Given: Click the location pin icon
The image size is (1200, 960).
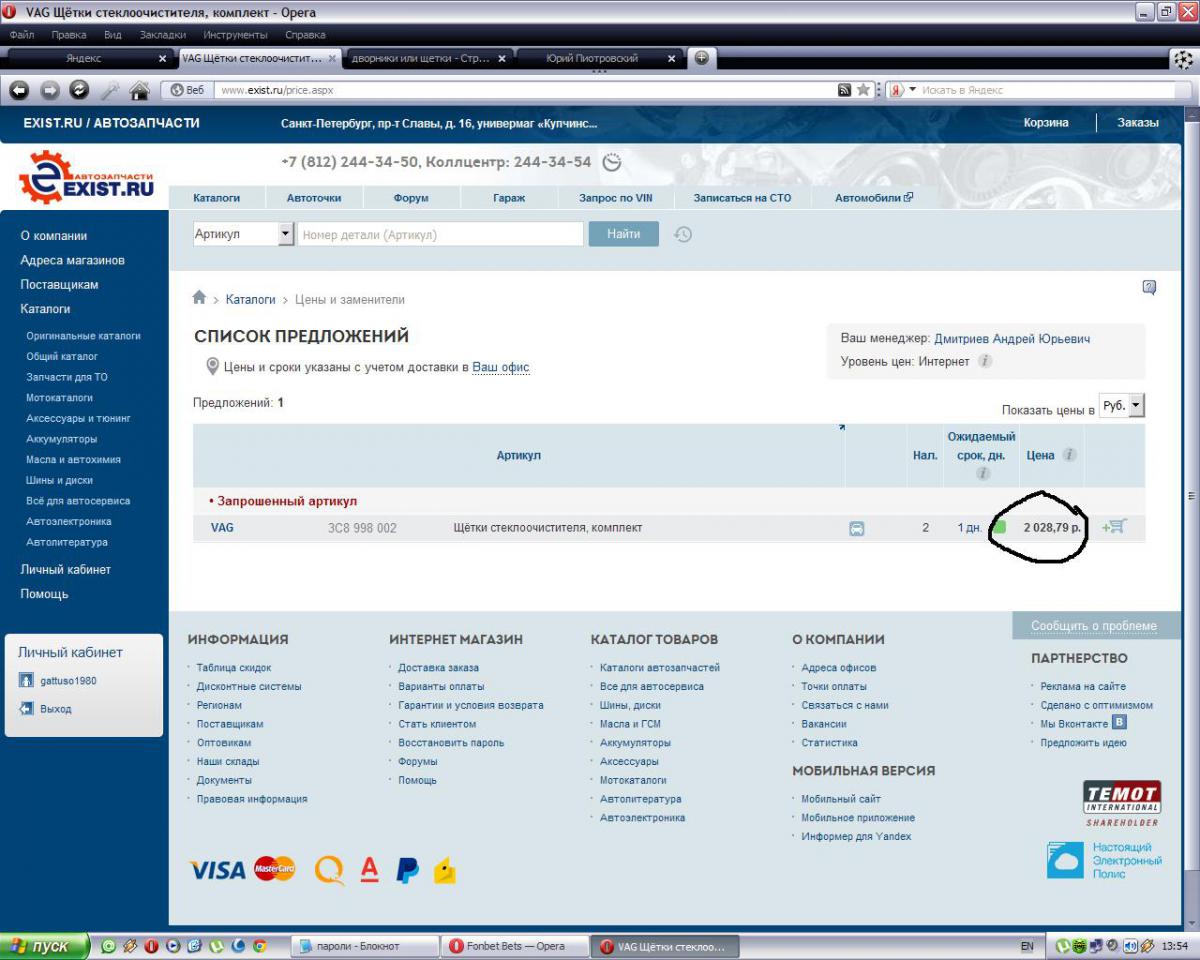Looking at the screenshot, I should pyautogui.click(x=212, y=367).
